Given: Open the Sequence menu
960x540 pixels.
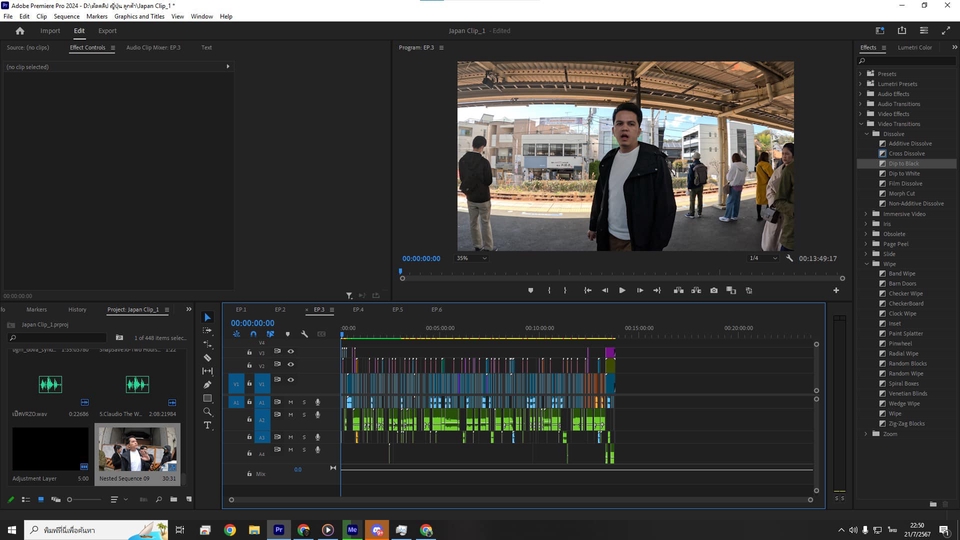Looking at the screenshot, I should pyautogui.click(x=66, y=16).
